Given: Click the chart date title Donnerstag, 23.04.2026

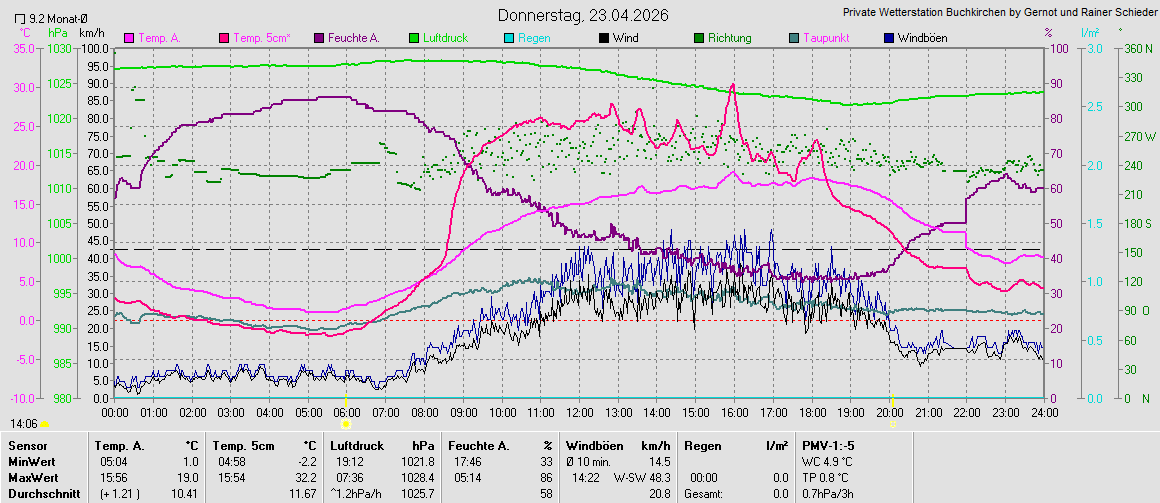Looking at the screenshot, I should (x=583, y=15).
